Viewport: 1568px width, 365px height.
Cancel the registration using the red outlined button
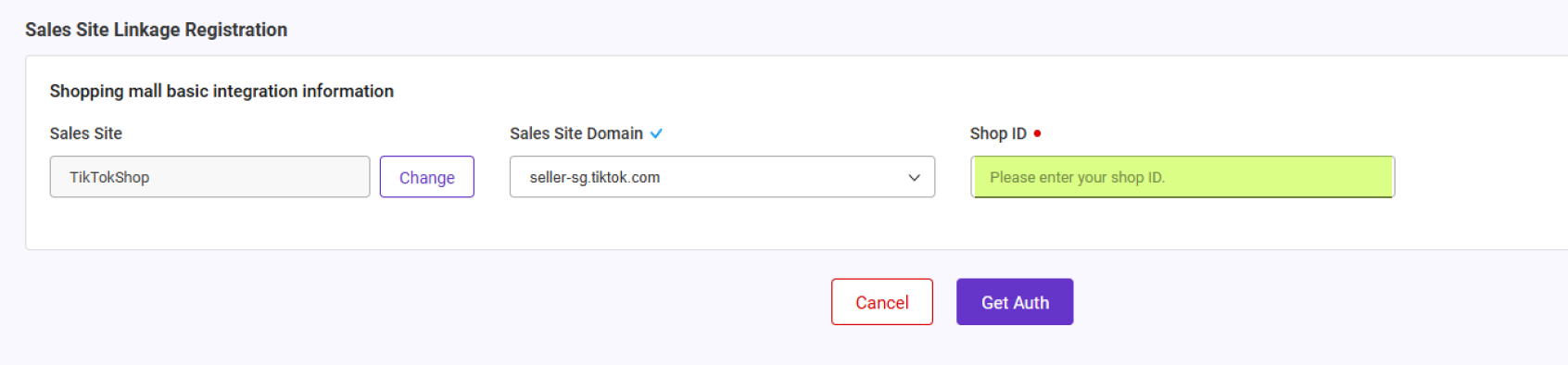tap(882, 302)
